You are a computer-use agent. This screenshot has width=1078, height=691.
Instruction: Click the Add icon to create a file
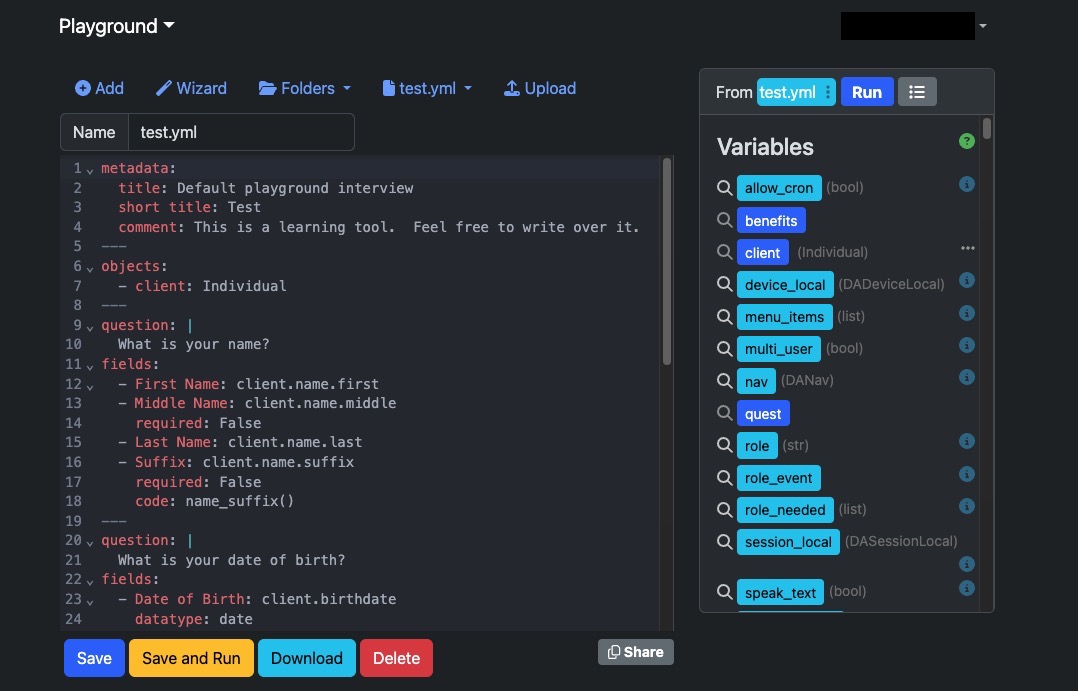pyautogui.click(x=82, y=88)
